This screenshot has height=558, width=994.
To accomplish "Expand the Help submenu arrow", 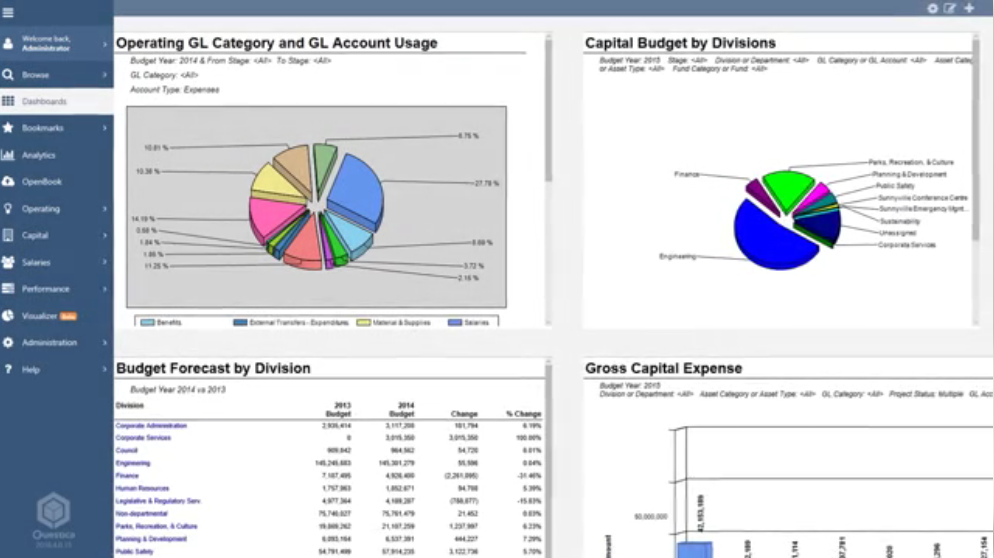I will [x=105, y=369].
